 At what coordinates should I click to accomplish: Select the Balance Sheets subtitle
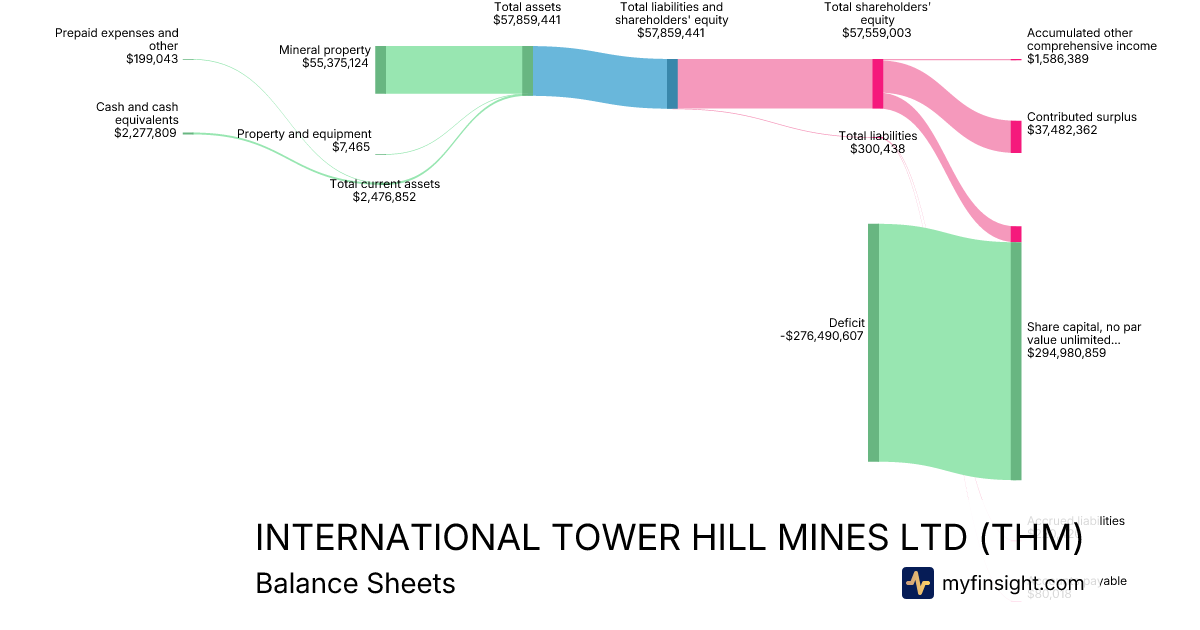[x=355, y=583]
